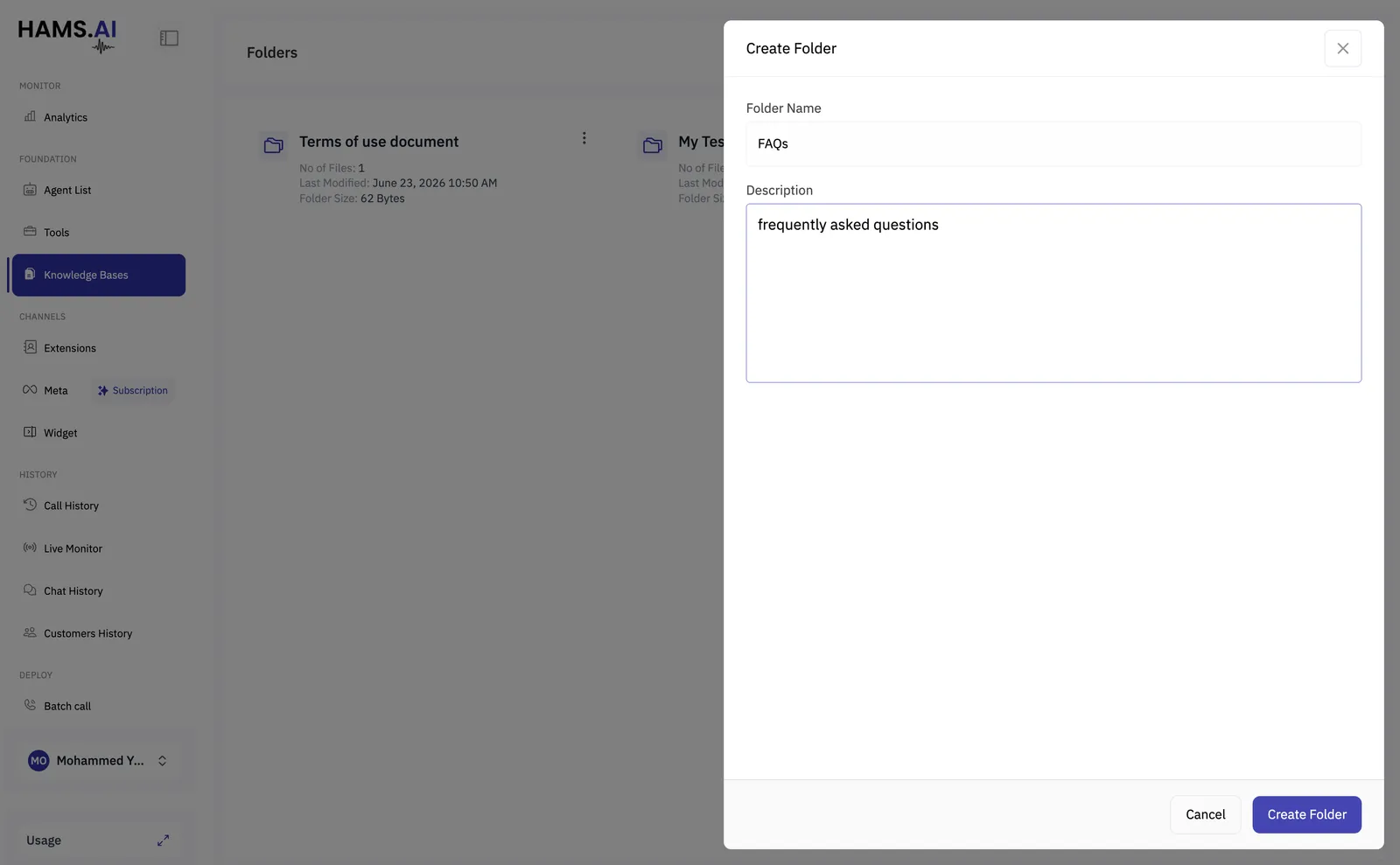Click the Call History clock icon
1400x865 pixels.
tap(30, 505)
